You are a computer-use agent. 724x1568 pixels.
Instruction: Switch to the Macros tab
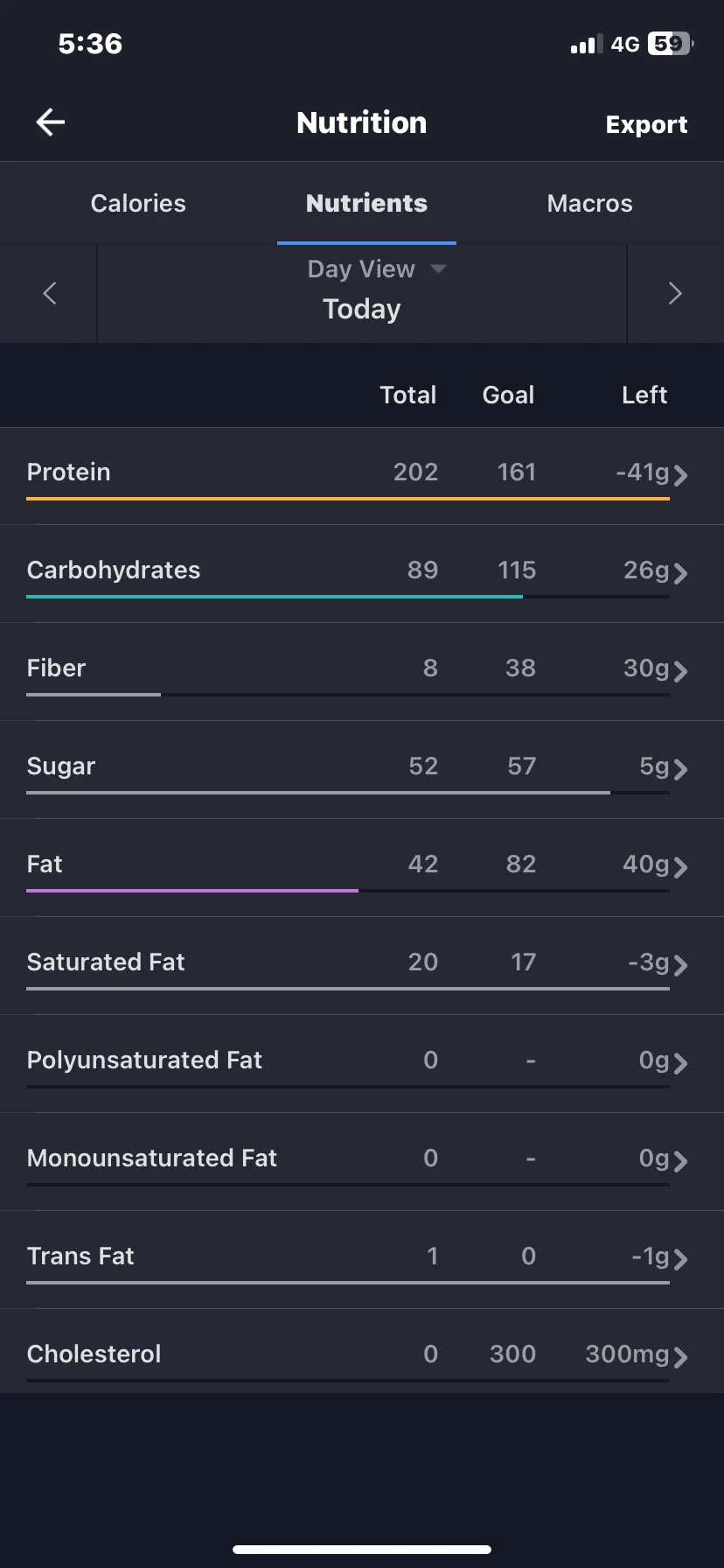point(589,203)
